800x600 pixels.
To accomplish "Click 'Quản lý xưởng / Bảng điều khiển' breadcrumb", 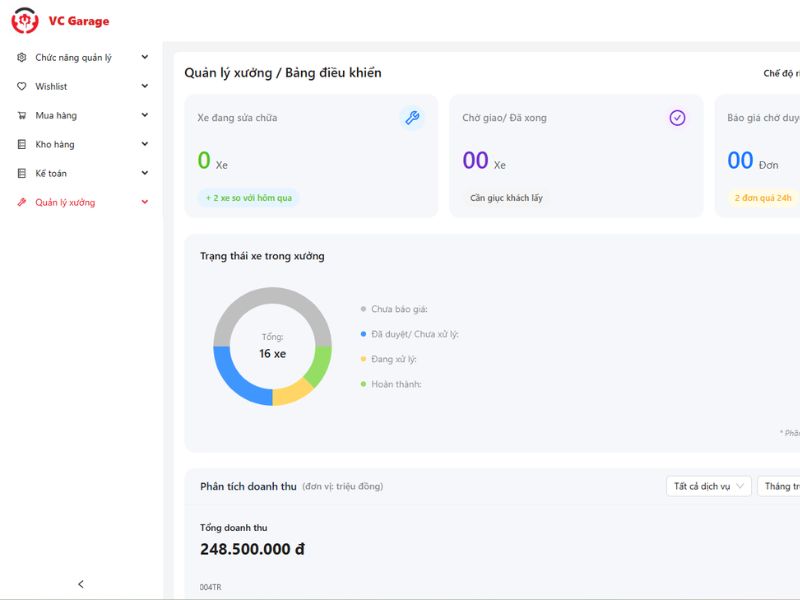I will 283,73.
